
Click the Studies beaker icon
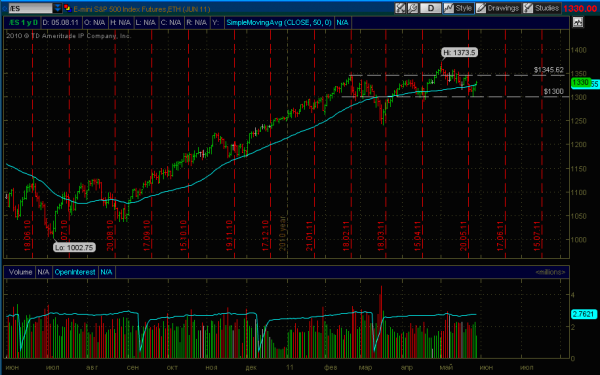click(x=528, y=8)
